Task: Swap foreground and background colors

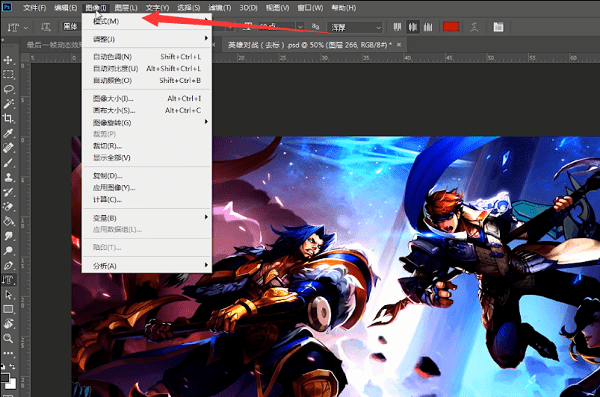Action: click(12, 366)
